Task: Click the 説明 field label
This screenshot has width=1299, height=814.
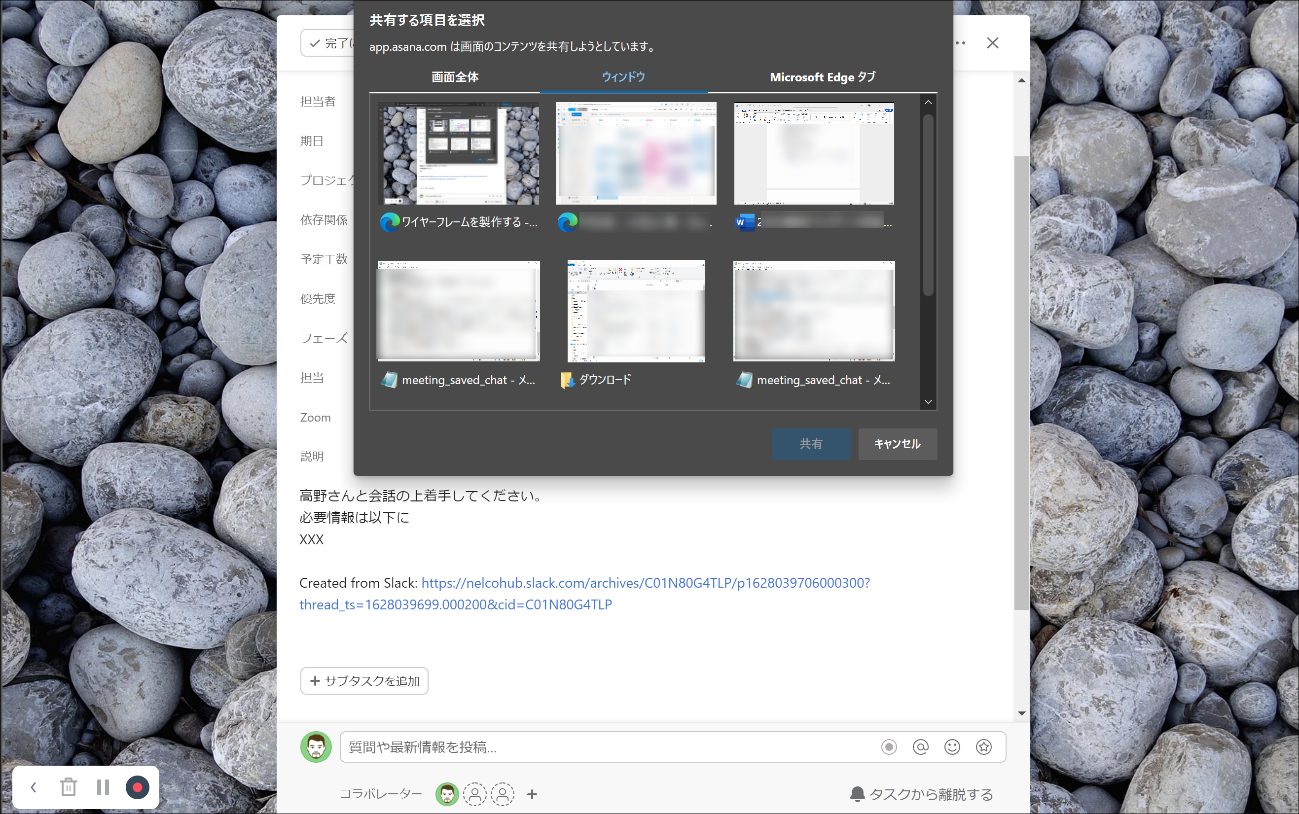Action: (312, 456)
